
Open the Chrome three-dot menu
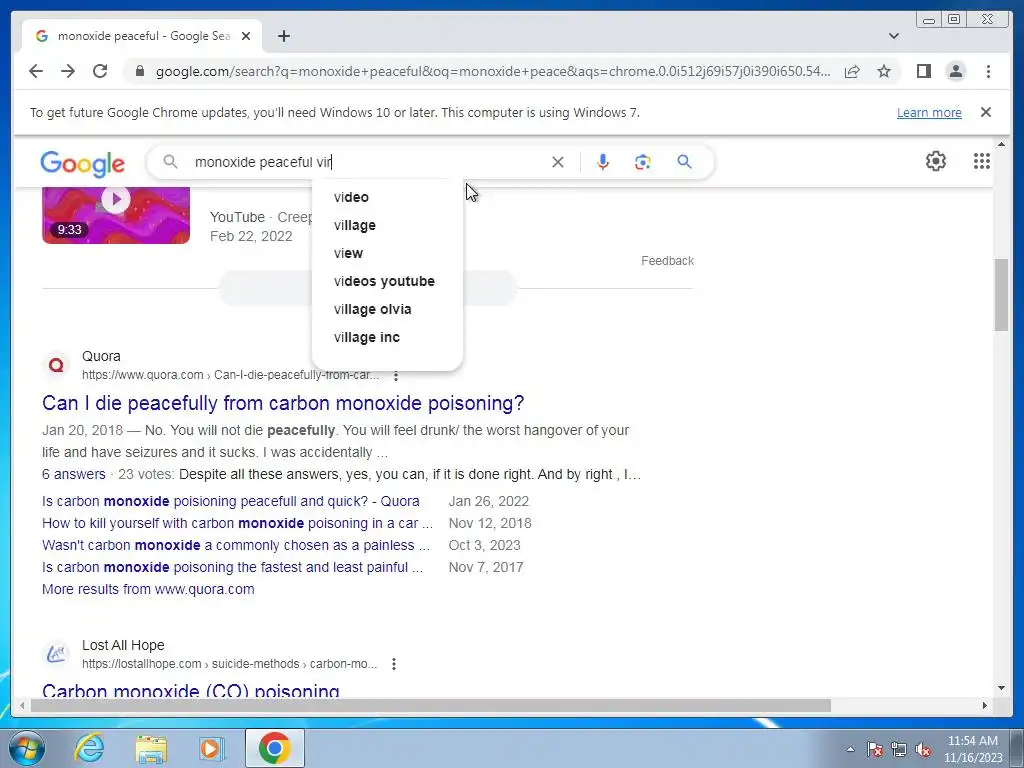coord(988,71)
